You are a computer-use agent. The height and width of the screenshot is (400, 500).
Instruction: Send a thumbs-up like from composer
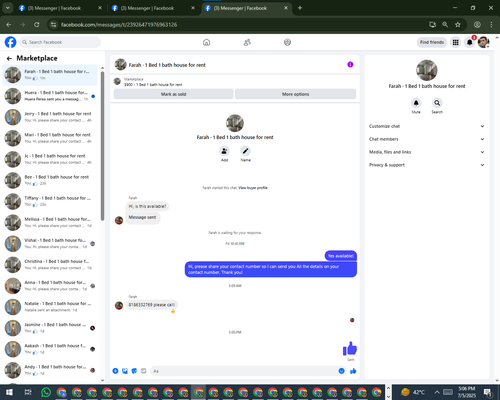pyautogui.click(x=353, y=371)
